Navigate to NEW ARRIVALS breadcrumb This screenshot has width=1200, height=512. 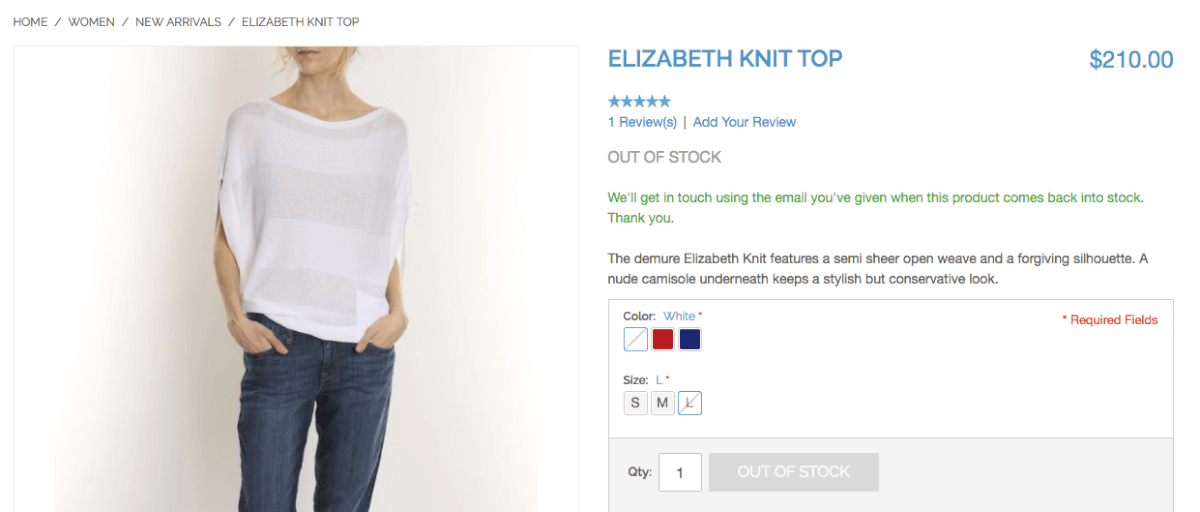tap(178, 22)
